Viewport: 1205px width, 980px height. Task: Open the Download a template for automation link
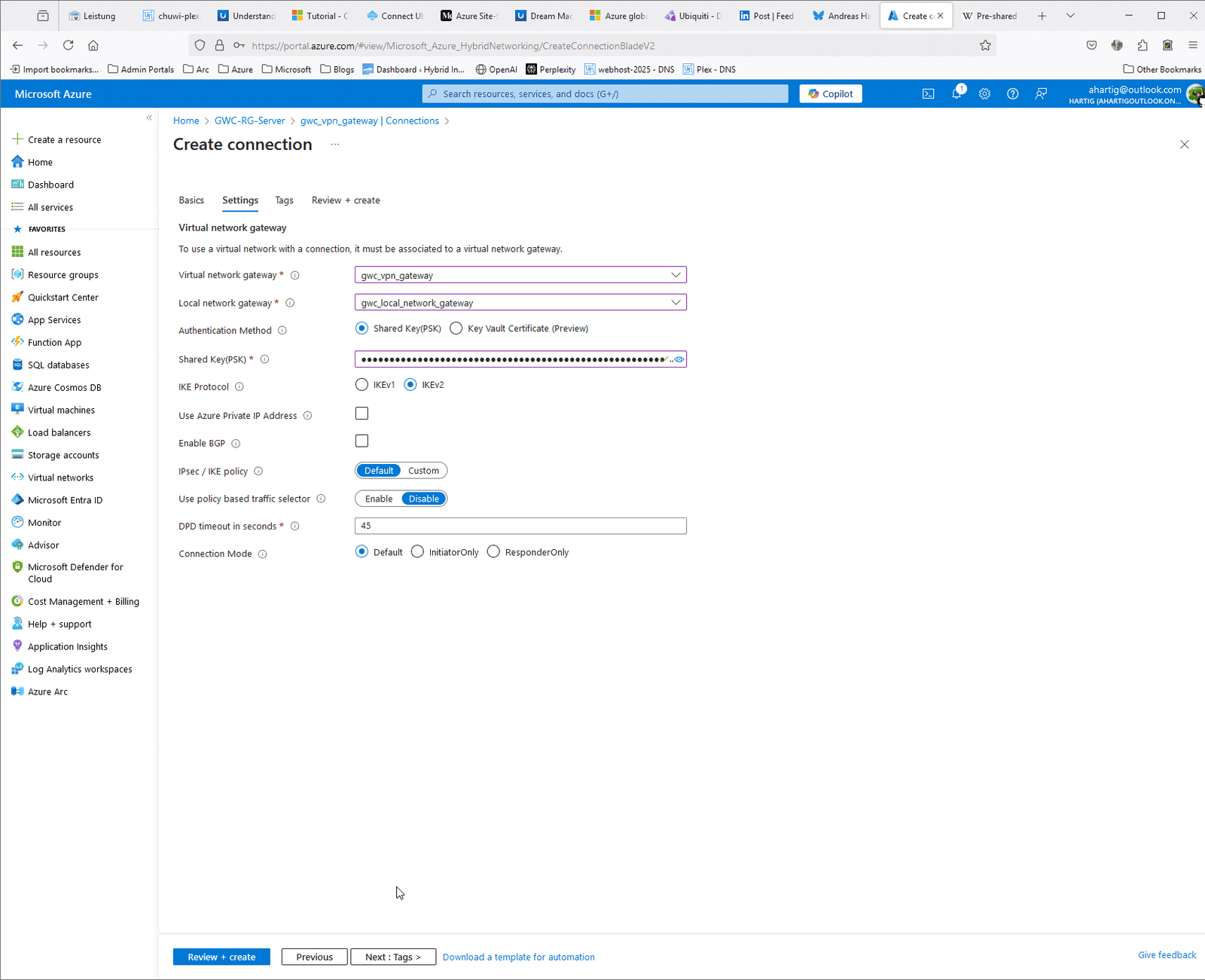click(x=518, y=957)
